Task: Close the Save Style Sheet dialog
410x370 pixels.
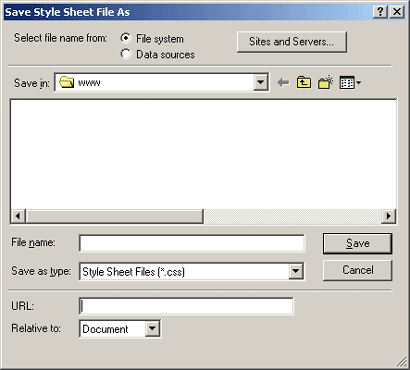Action: (397, 12)
